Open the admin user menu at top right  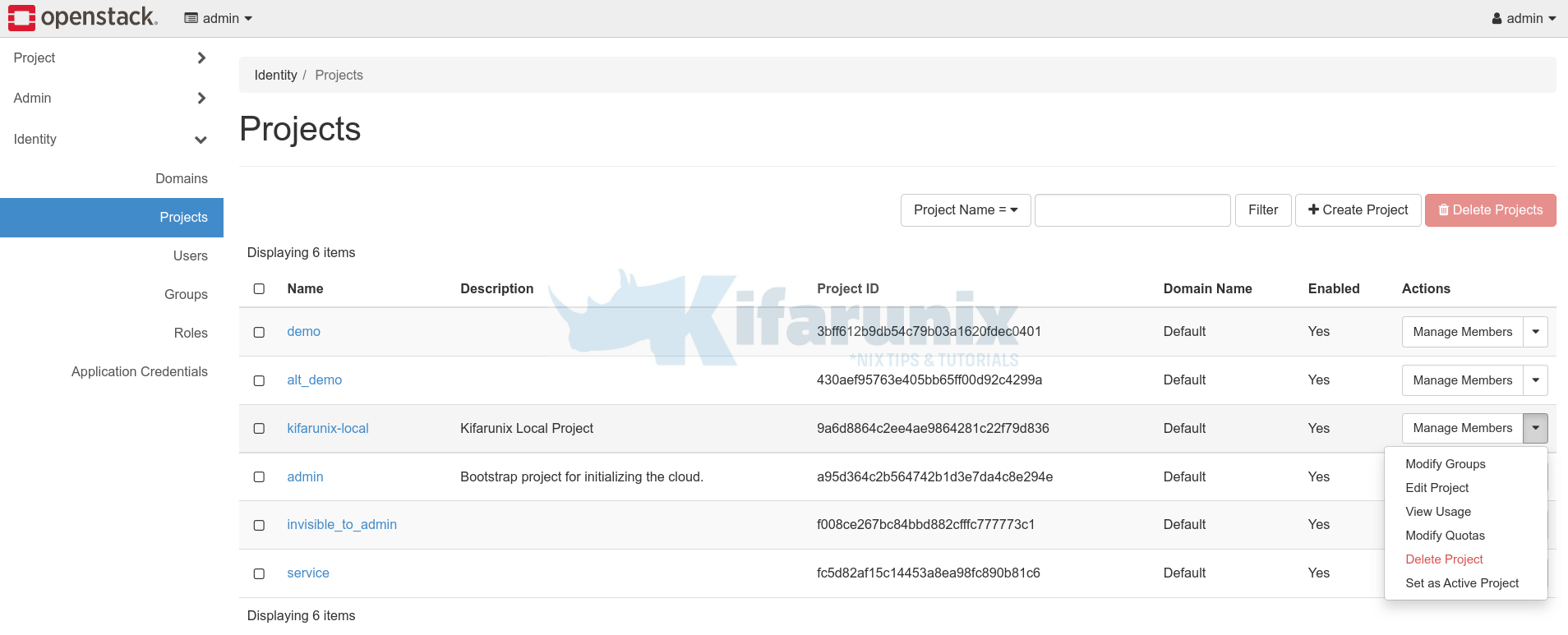pos(1524,18)
